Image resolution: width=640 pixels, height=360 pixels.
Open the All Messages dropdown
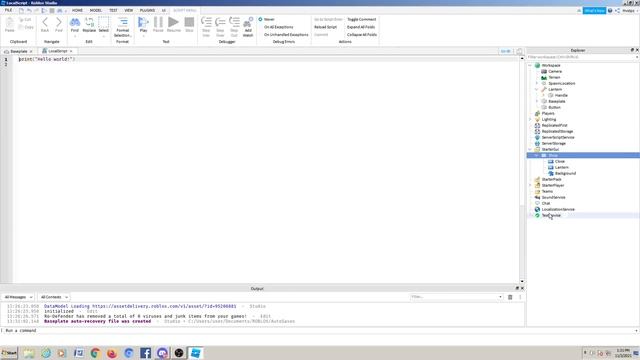click(x=18, y=297)
